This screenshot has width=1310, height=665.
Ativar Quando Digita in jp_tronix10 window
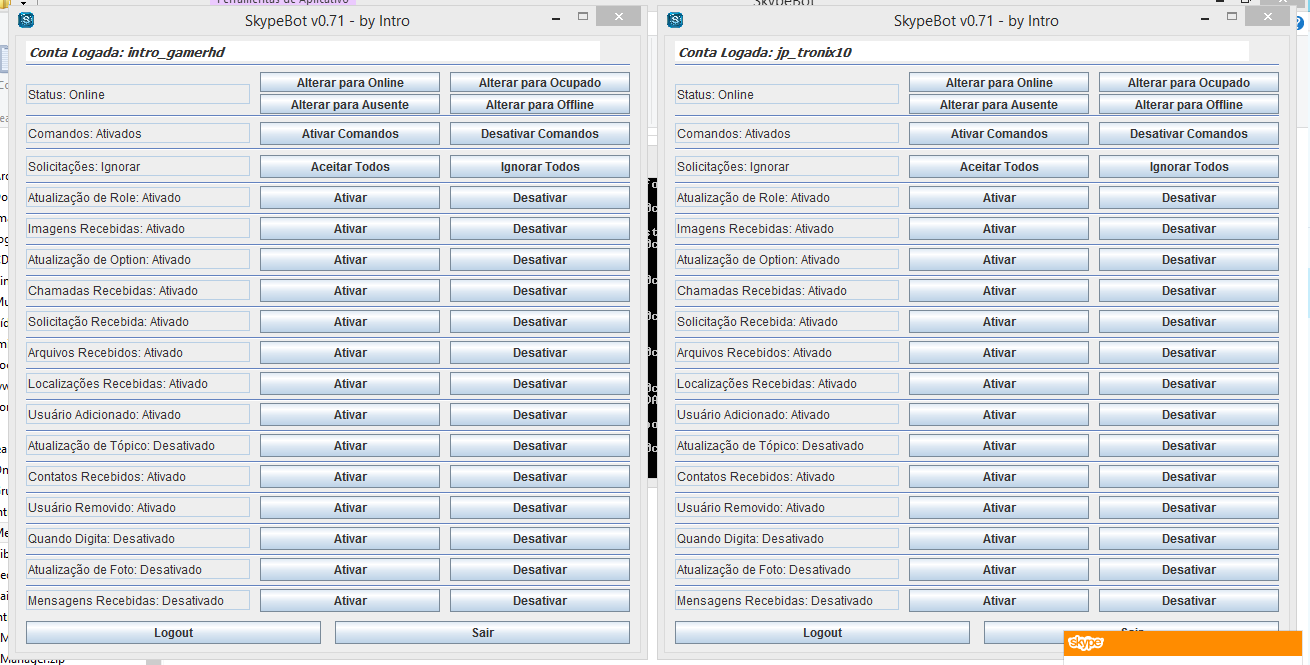(999, 538)
